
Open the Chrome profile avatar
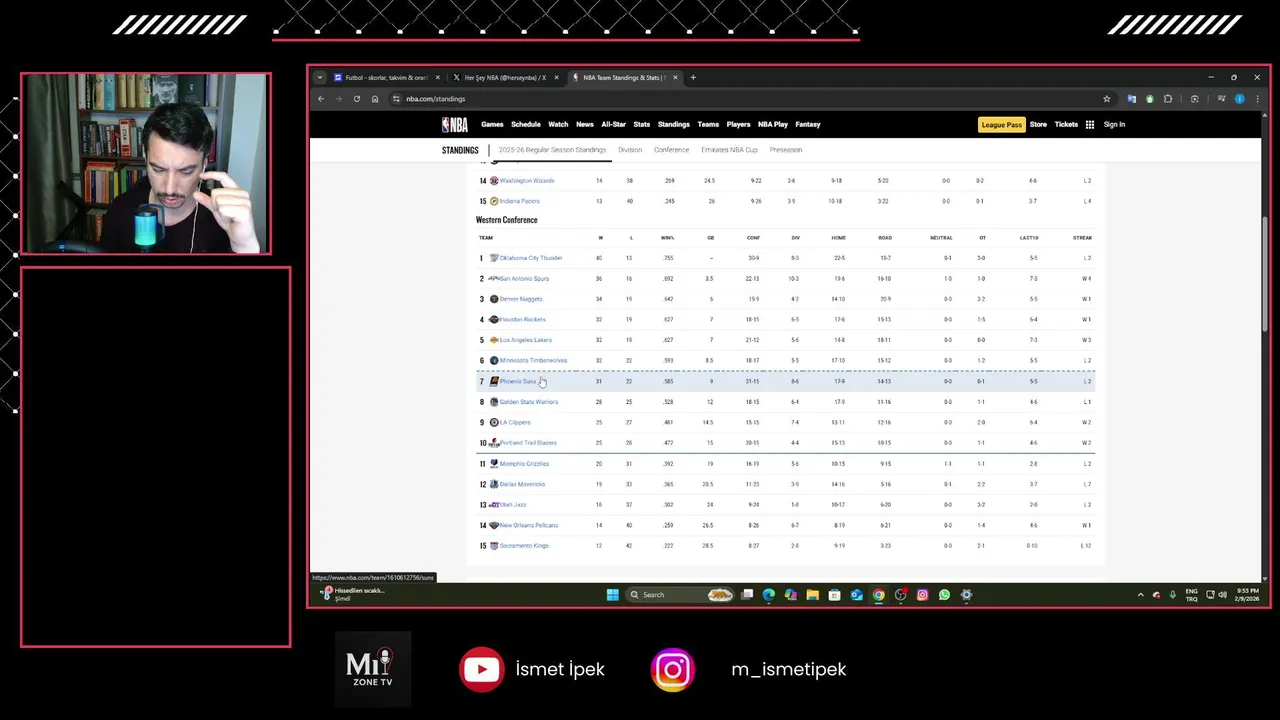[1239, 99]
